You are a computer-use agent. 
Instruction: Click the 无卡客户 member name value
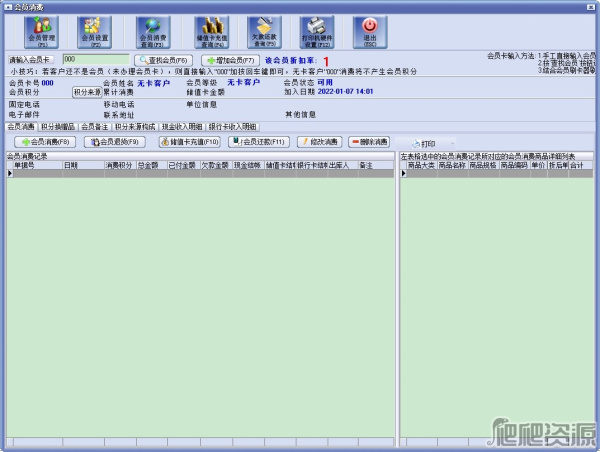coord(153,83)
